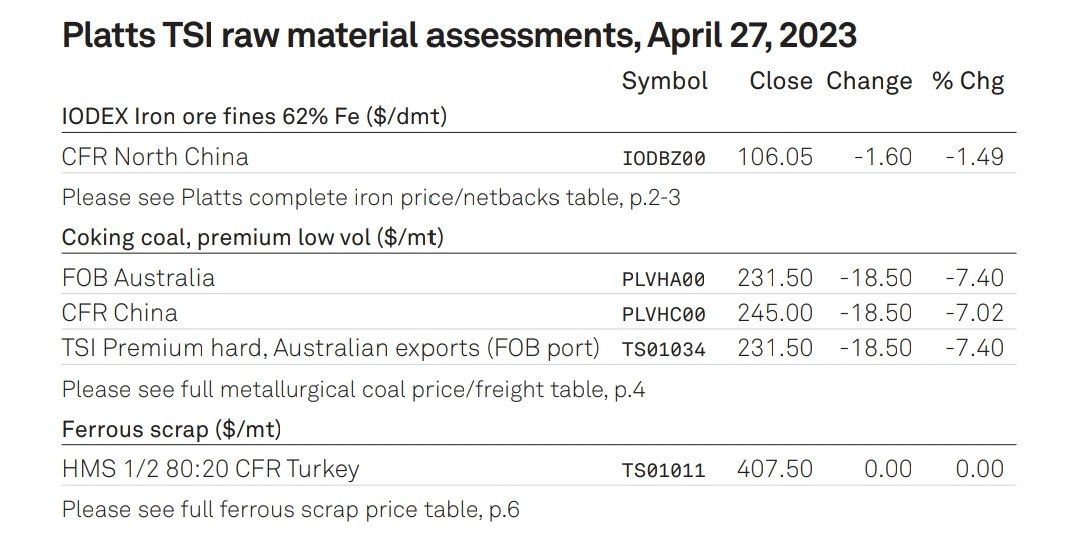1080x556 pixels.
Task: Click the TS01011 symbol for HMS Turkey
Action: (664, 471)
